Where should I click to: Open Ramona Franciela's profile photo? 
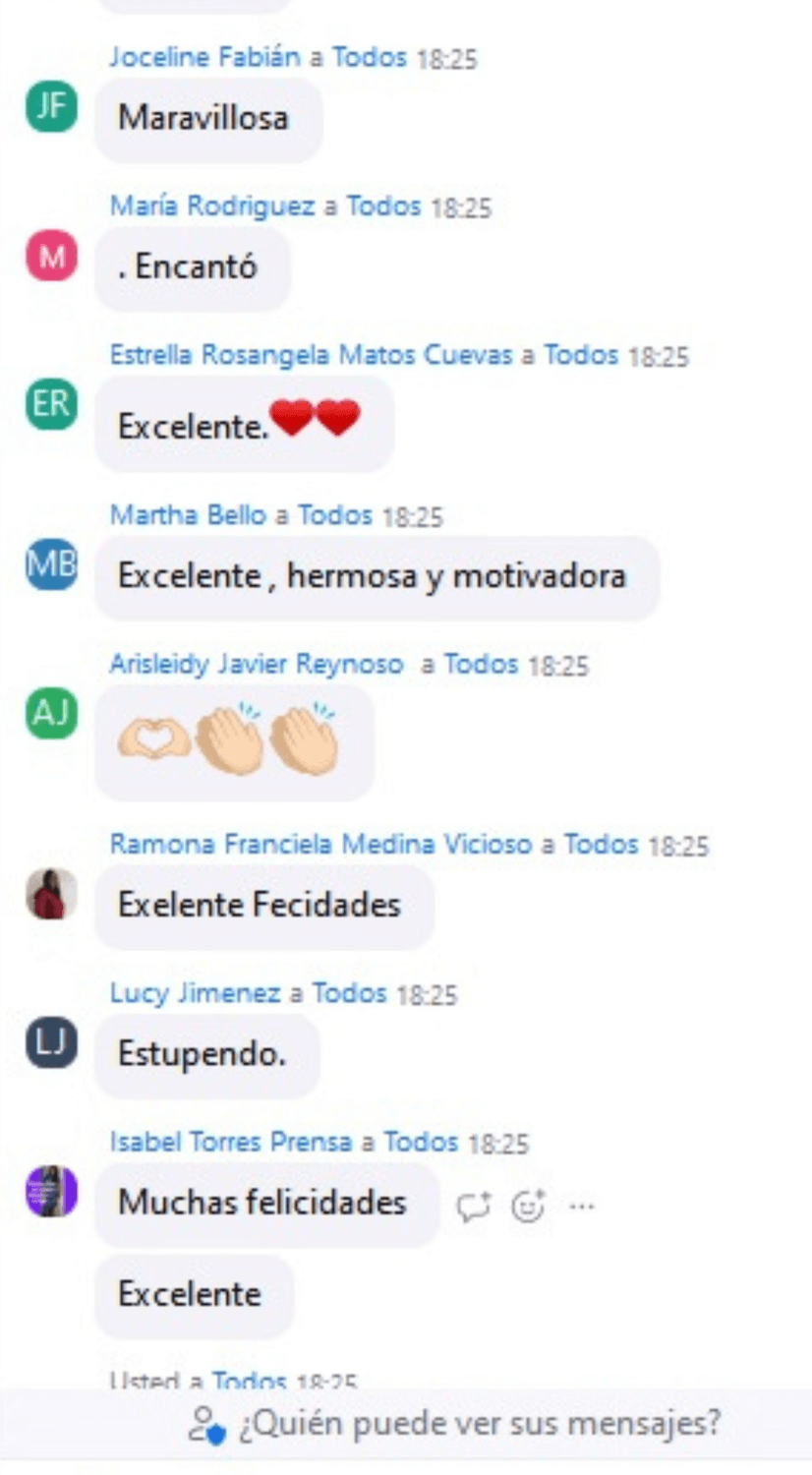(x=51, y=894)
